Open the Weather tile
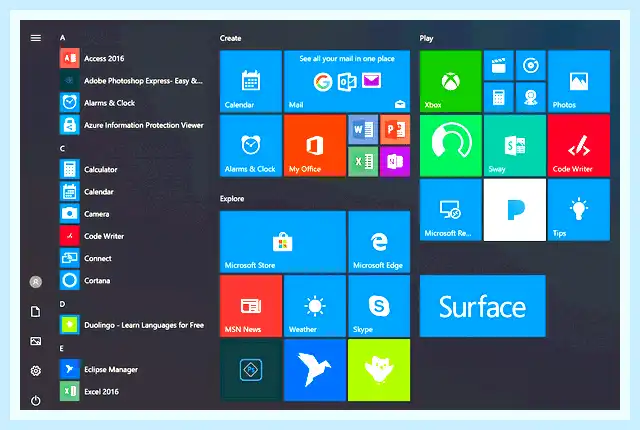Image resolution: width=640 pixels, height=430 pixels. coord(315,306)
